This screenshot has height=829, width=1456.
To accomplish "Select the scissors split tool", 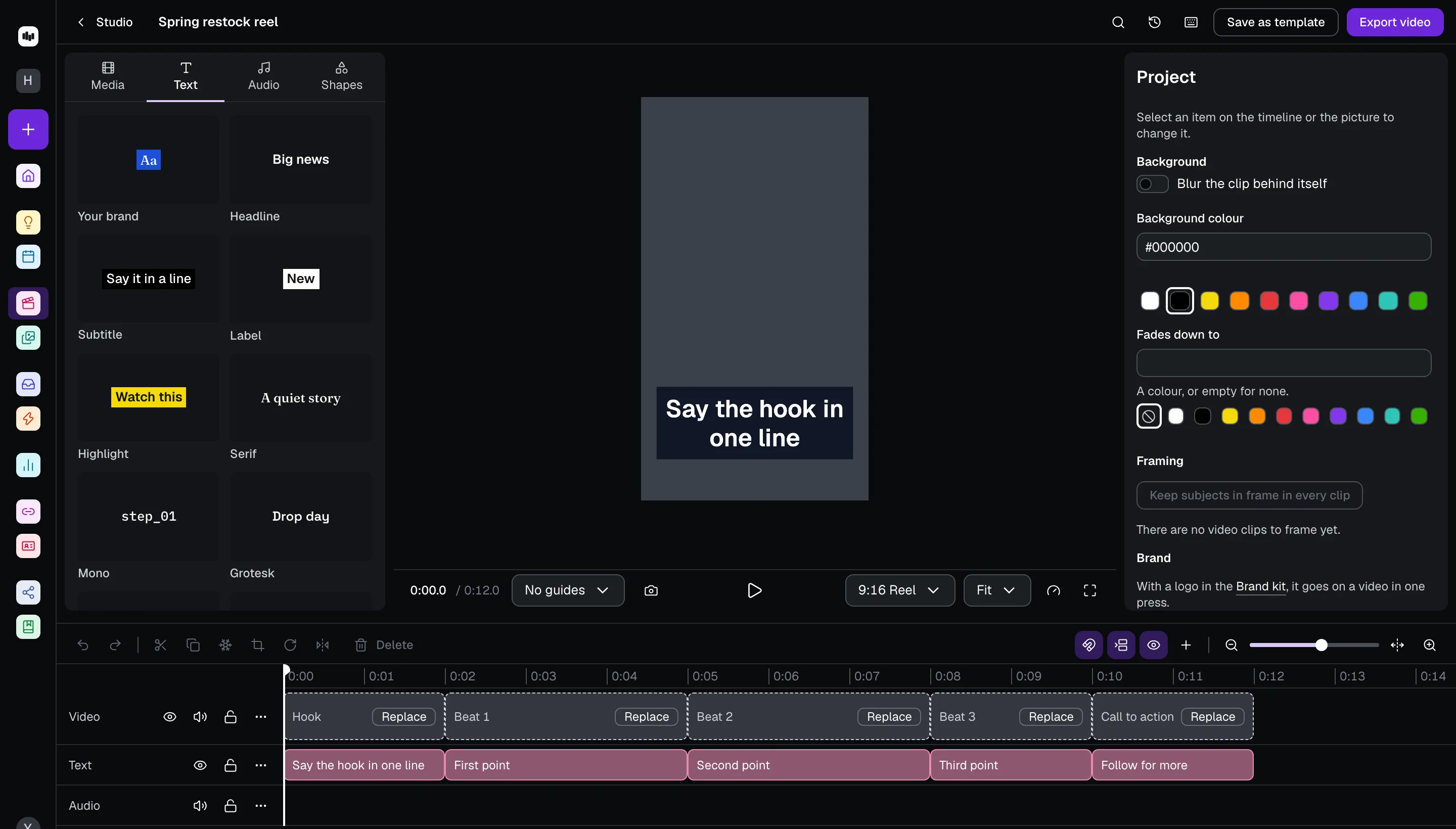I will tap(160, 644).
